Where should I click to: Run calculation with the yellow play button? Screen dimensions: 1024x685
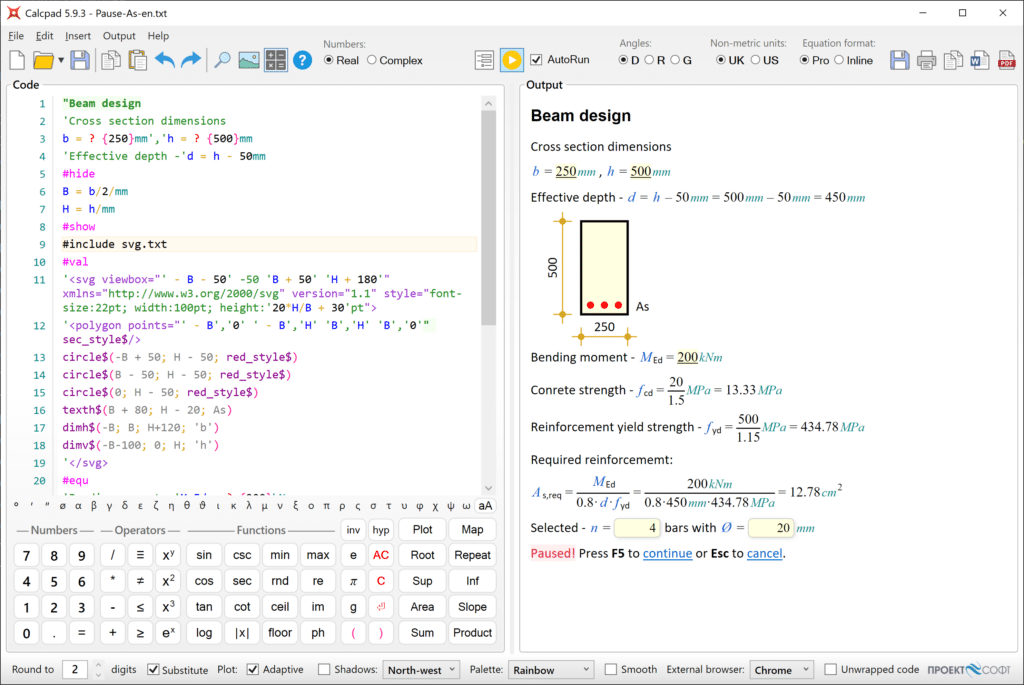tap(511, 60)
